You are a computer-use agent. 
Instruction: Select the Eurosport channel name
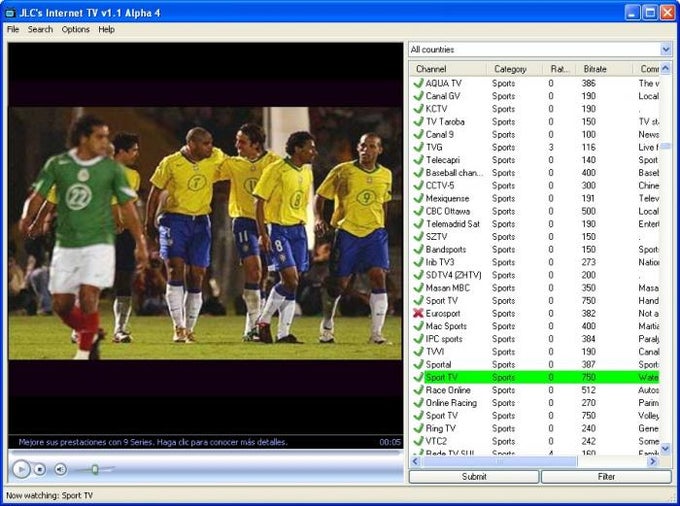coord(443,313)
